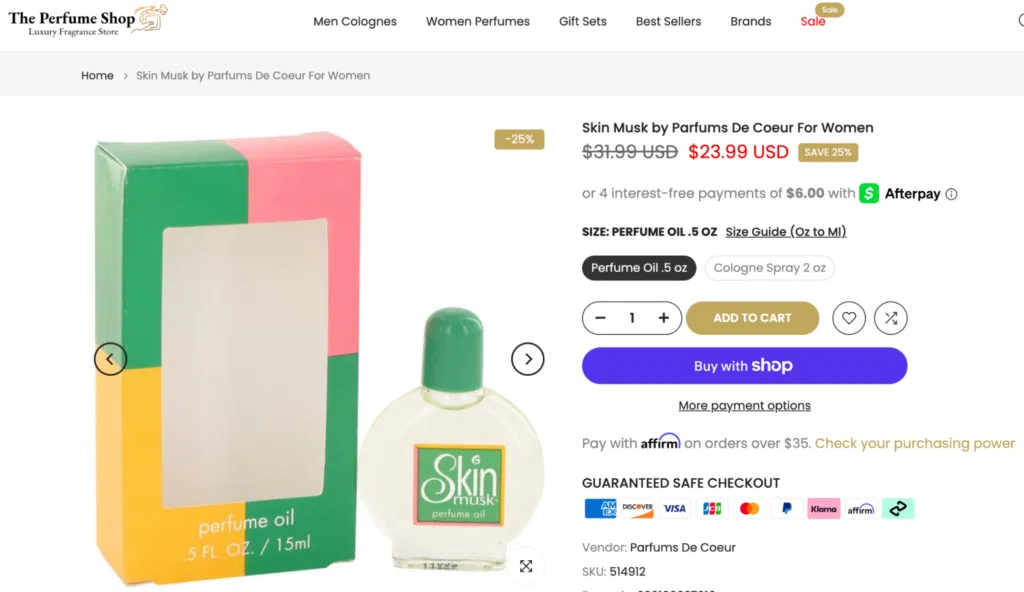Select the Perfume Oil .5 oz option

point(639,267)
